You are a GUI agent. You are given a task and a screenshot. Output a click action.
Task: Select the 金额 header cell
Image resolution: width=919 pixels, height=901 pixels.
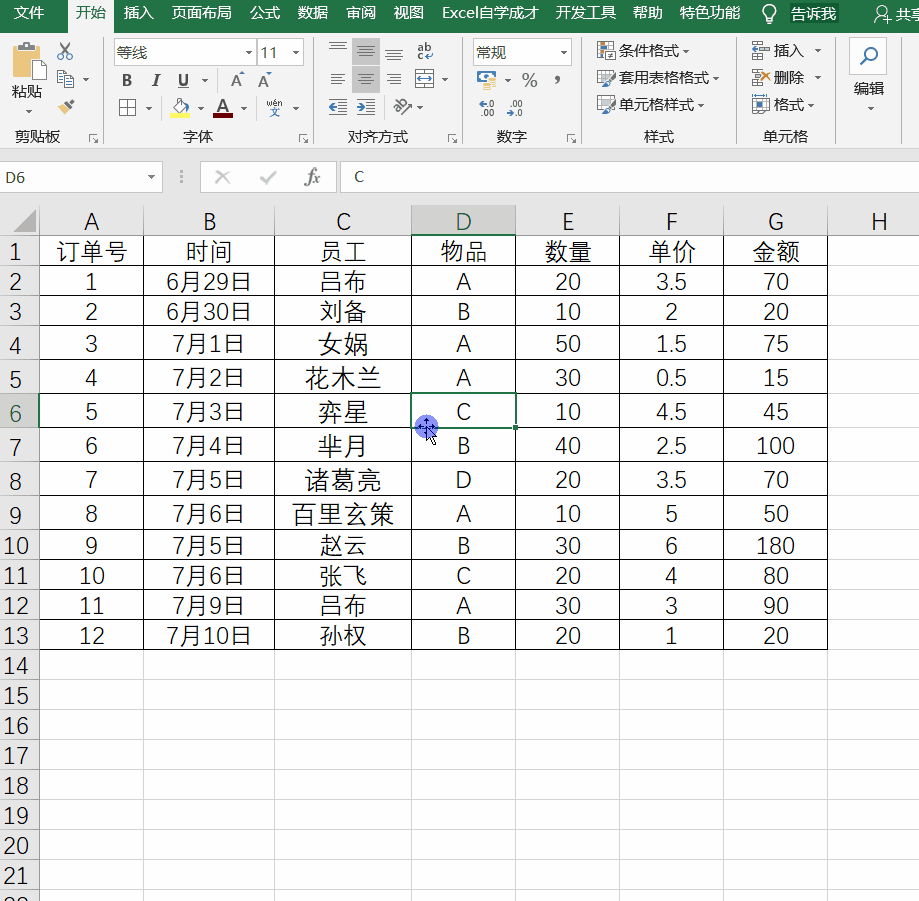775,251
